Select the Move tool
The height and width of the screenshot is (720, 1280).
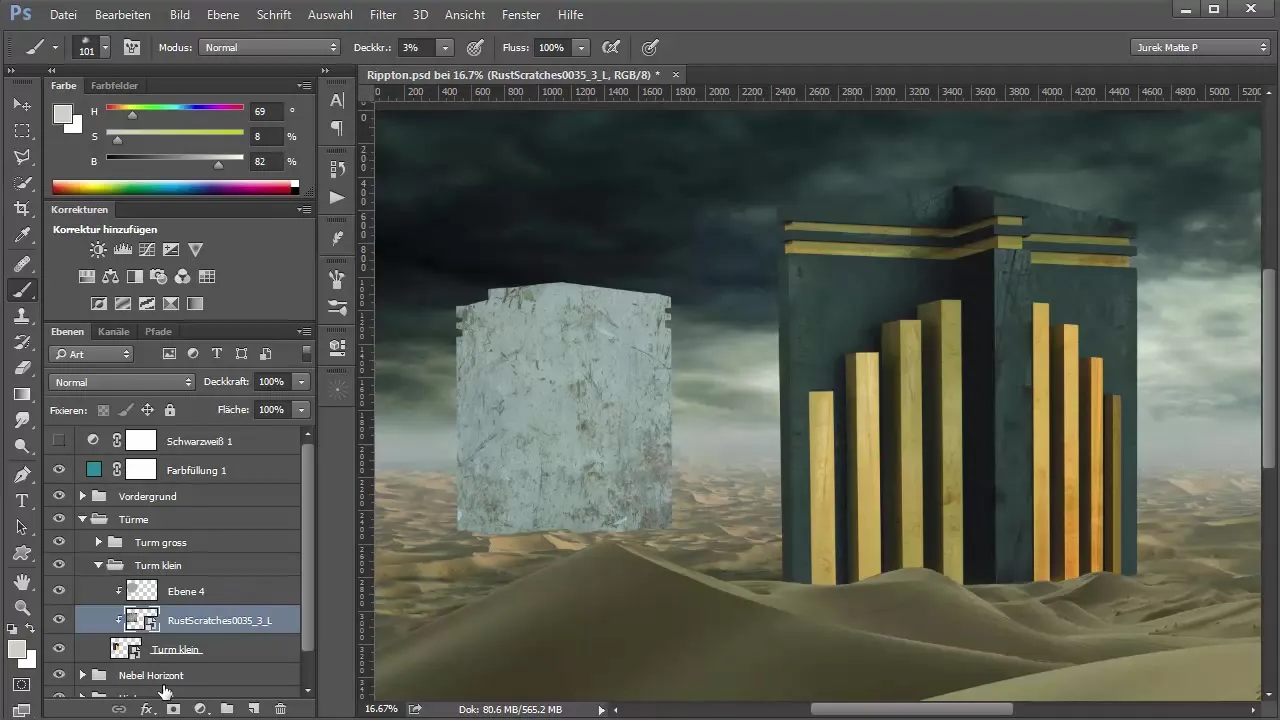(x=22, y=104)
